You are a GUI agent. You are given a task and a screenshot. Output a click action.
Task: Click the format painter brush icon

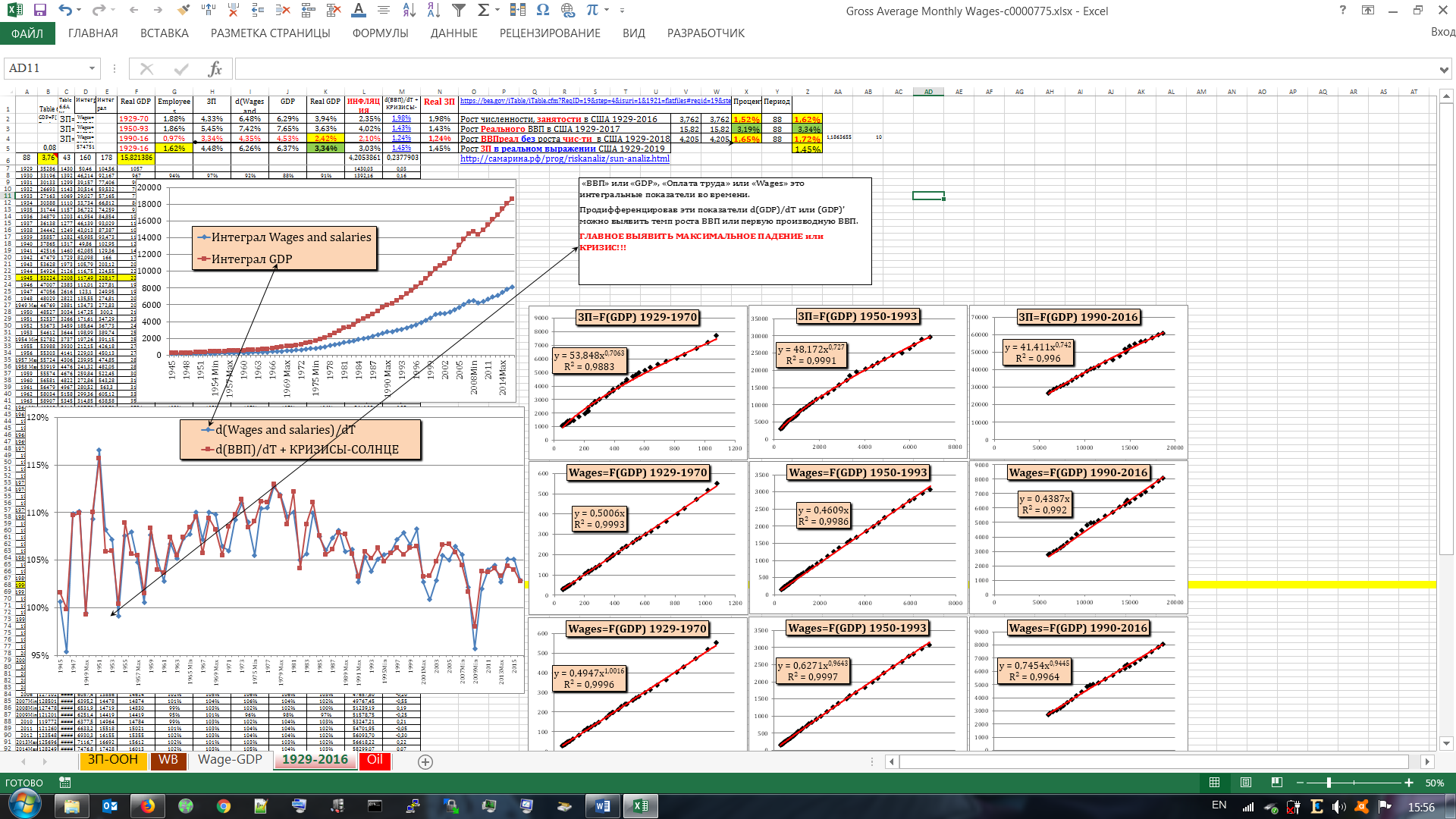pyautogui.click(x=183, y=11)
